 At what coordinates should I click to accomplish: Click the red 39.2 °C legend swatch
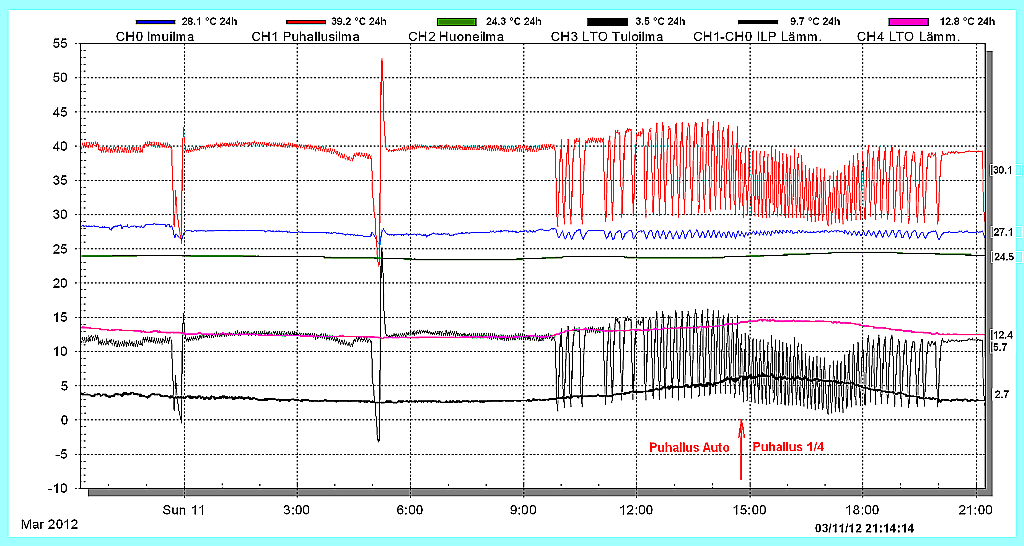pos(311,21)
